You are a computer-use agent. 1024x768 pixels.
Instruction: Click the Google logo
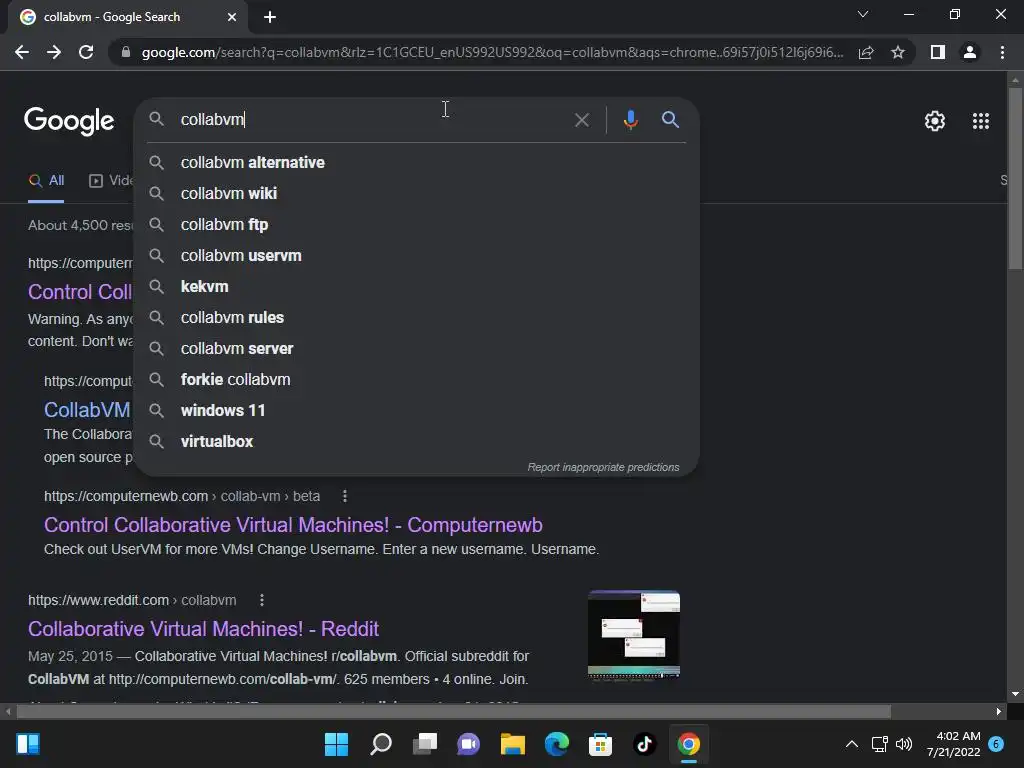[x=69, y=121]
